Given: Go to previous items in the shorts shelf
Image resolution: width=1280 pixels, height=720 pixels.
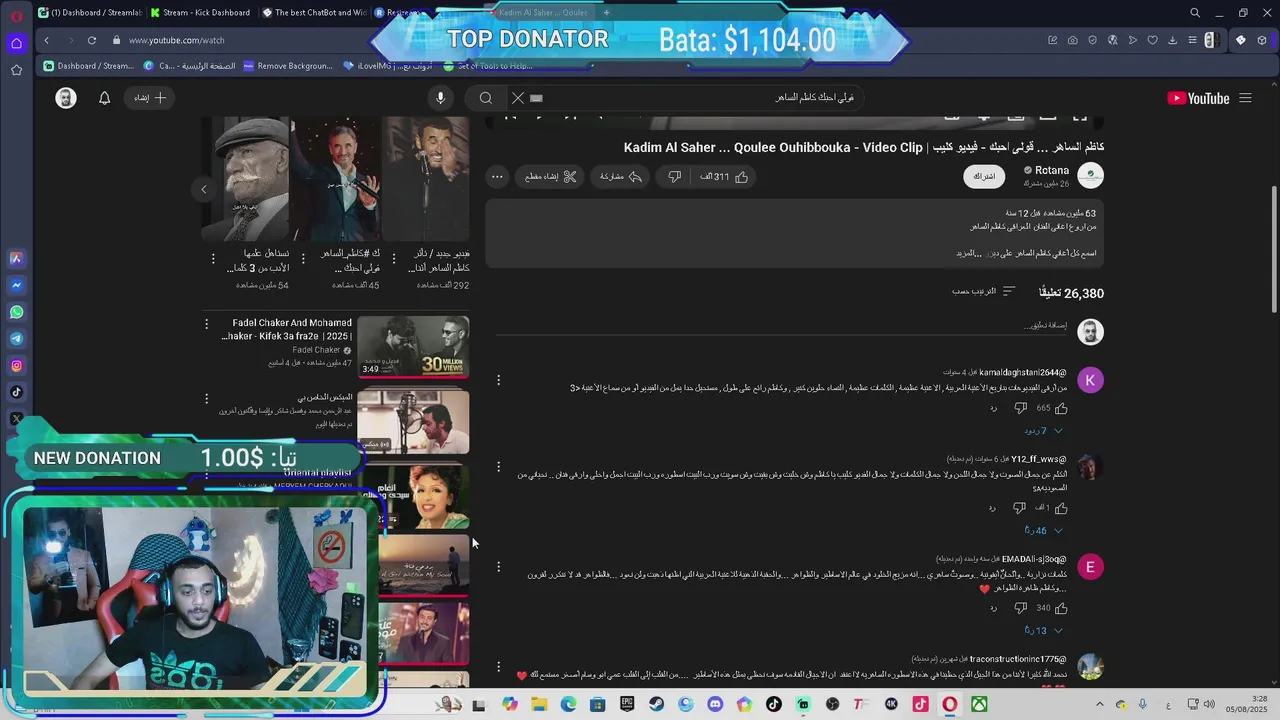Looking at the screenshot, I should point(204,189).
